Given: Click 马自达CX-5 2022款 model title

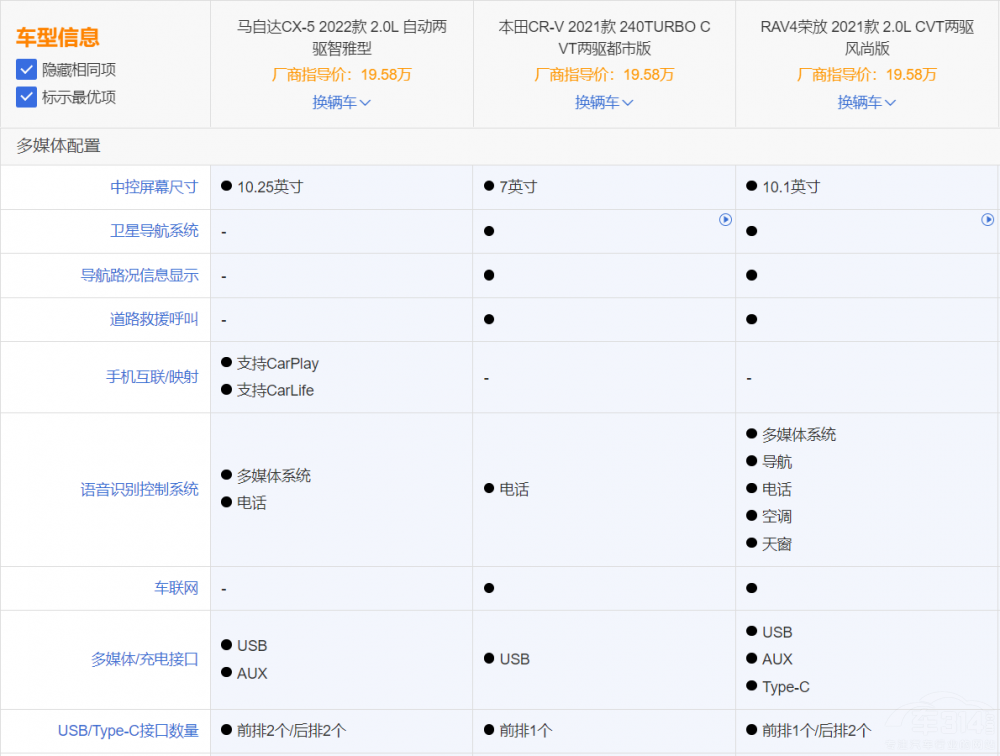Looking at the screenshot, I should click(341, 37).
